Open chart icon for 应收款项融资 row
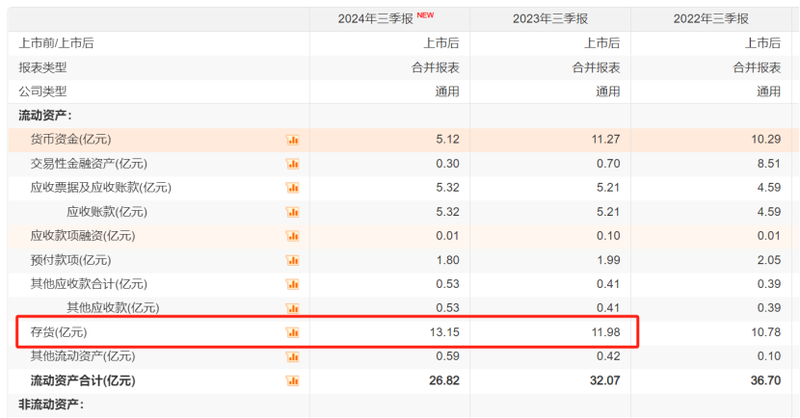 [x=292, y=236]
